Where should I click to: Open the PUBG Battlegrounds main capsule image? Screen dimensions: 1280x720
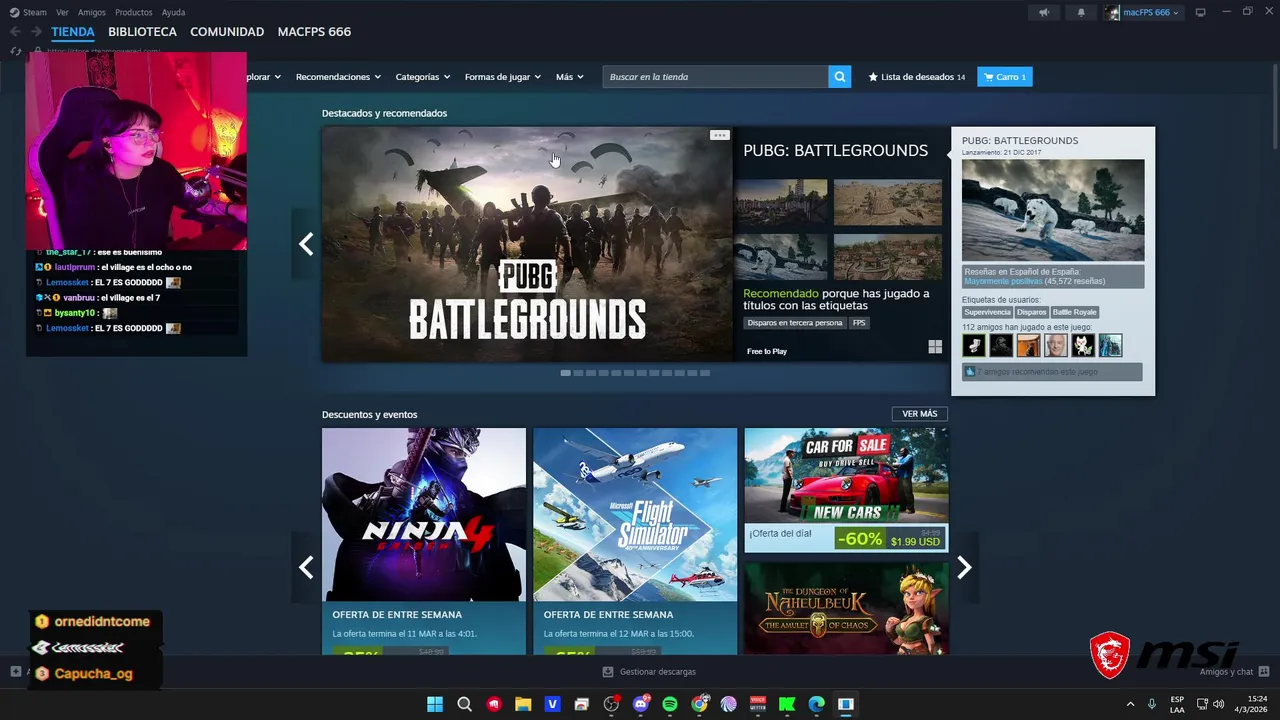527,244
